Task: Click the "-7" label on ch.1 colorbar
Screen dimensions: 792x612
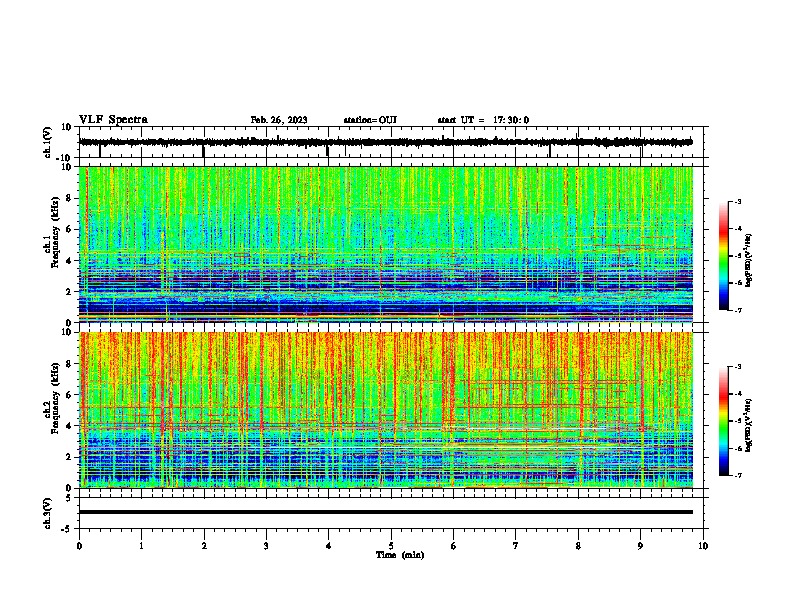Action: 737,310
